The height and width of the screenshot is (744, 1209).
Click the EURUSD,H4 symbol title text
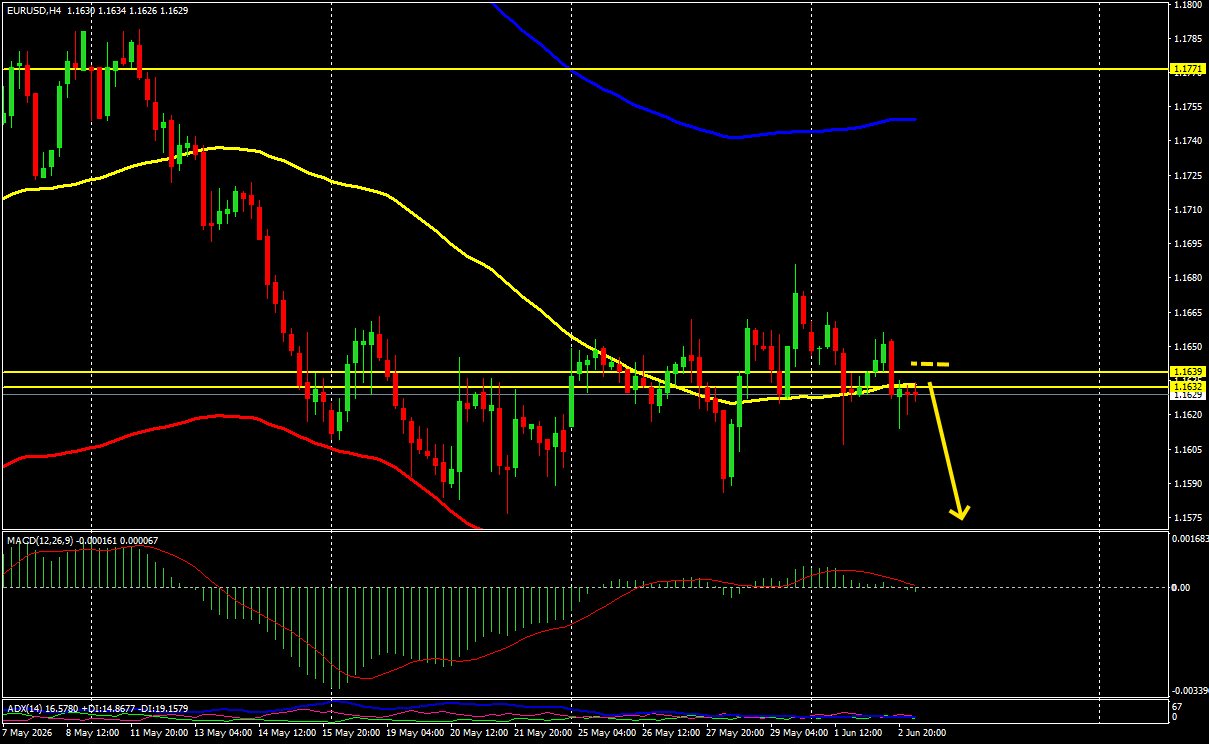tap(34, 10)
